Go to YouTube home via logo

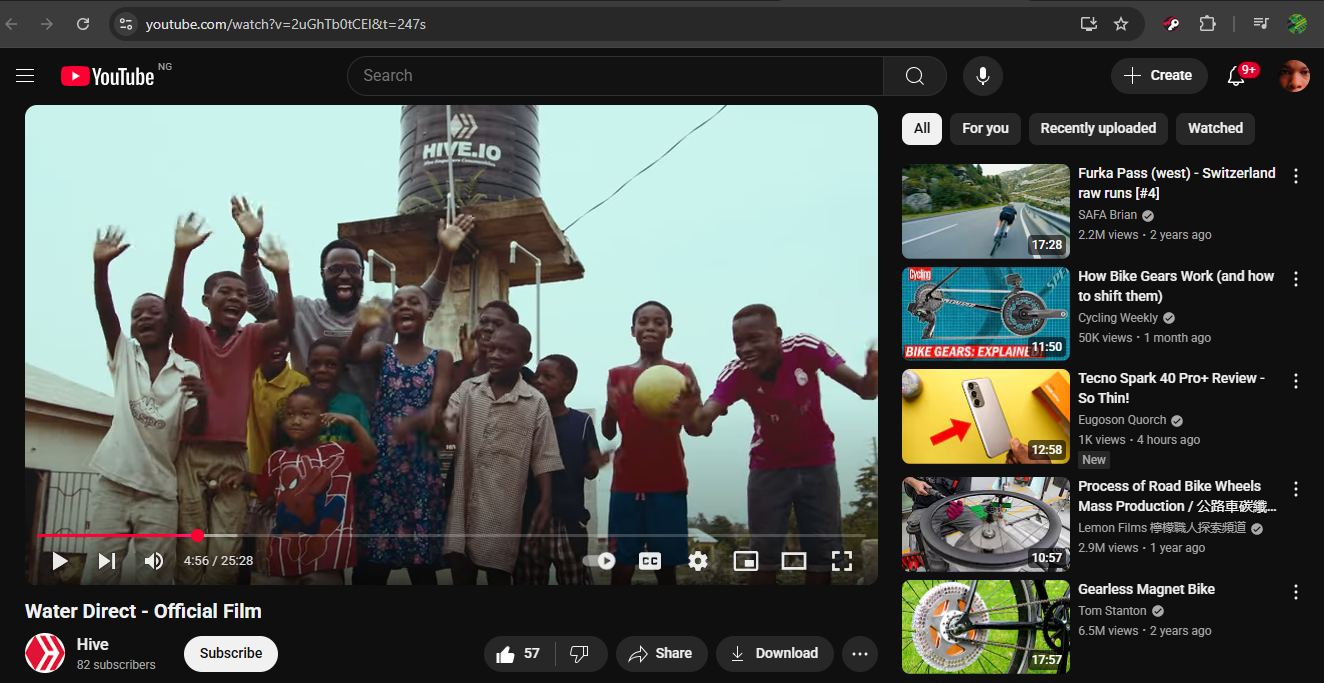(108, 76)
